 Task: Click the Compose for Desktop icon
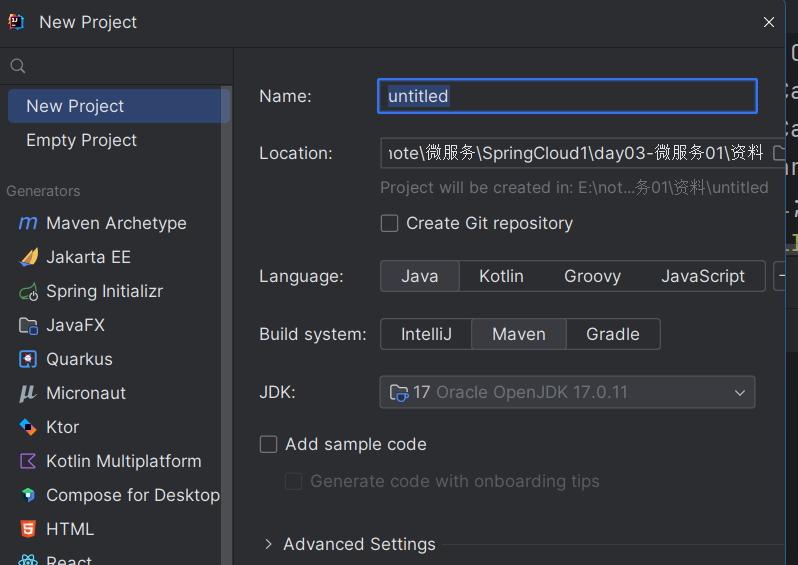coord(28,495)
